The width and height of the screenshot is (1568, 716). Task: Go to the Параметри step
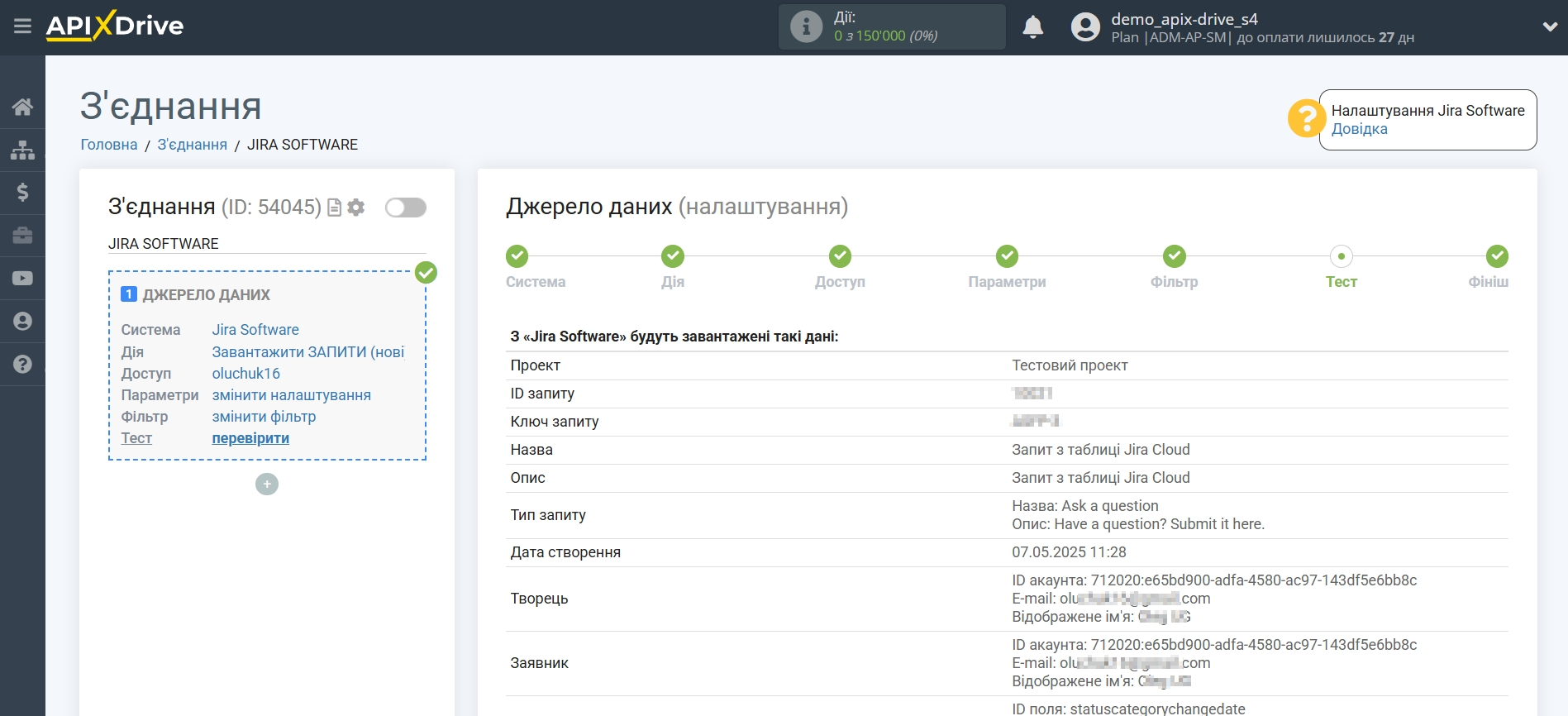tap(1007, 256)
